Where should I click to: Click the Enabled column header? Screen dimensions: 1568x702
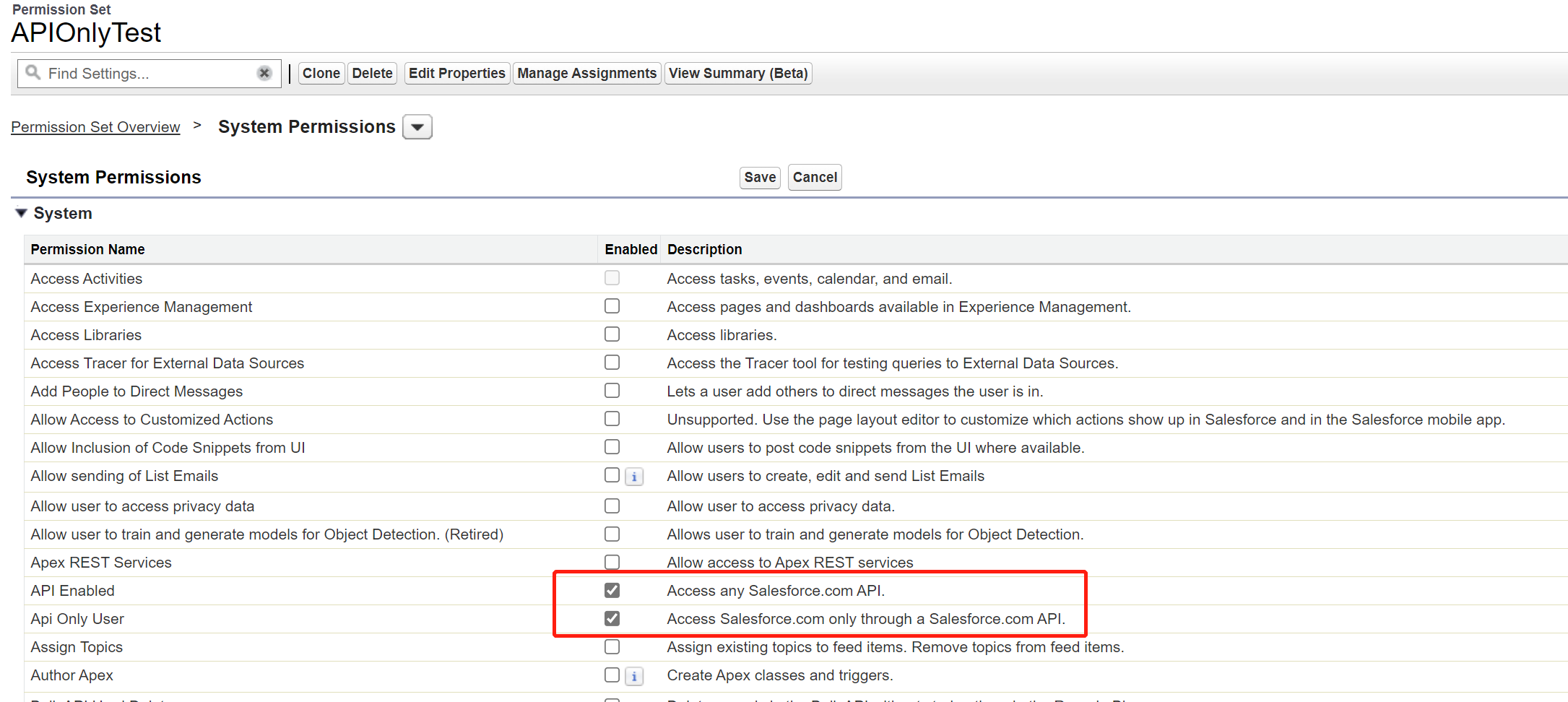point(631,249)
